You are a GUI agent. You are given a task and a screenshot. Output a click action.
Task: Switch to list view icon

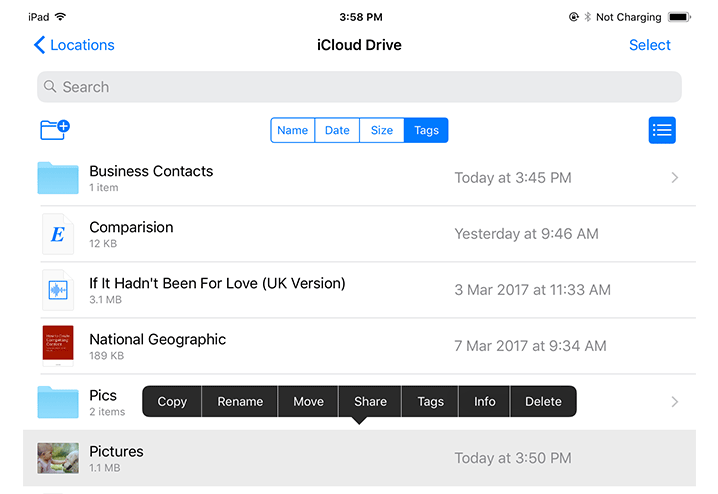coord(661,130)
